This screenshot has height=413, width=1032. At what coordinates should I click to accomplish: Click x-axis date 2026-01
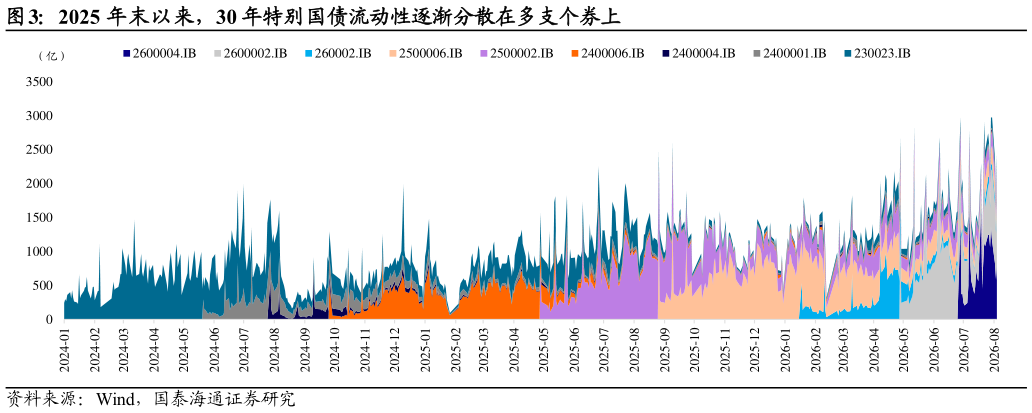pos(783,352)
